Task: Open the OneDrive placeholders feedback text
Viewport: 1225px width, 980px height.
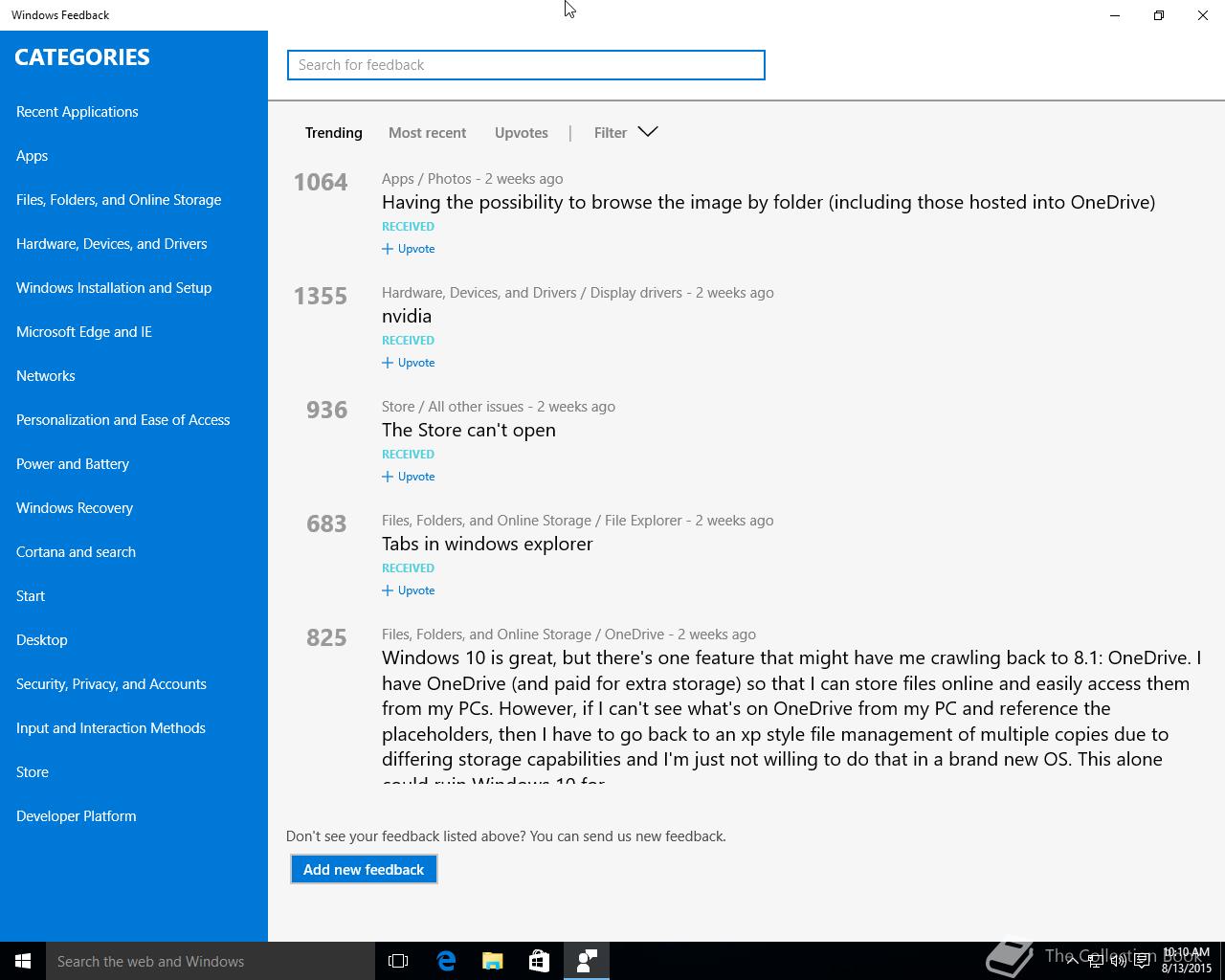Action: point(791,716)
